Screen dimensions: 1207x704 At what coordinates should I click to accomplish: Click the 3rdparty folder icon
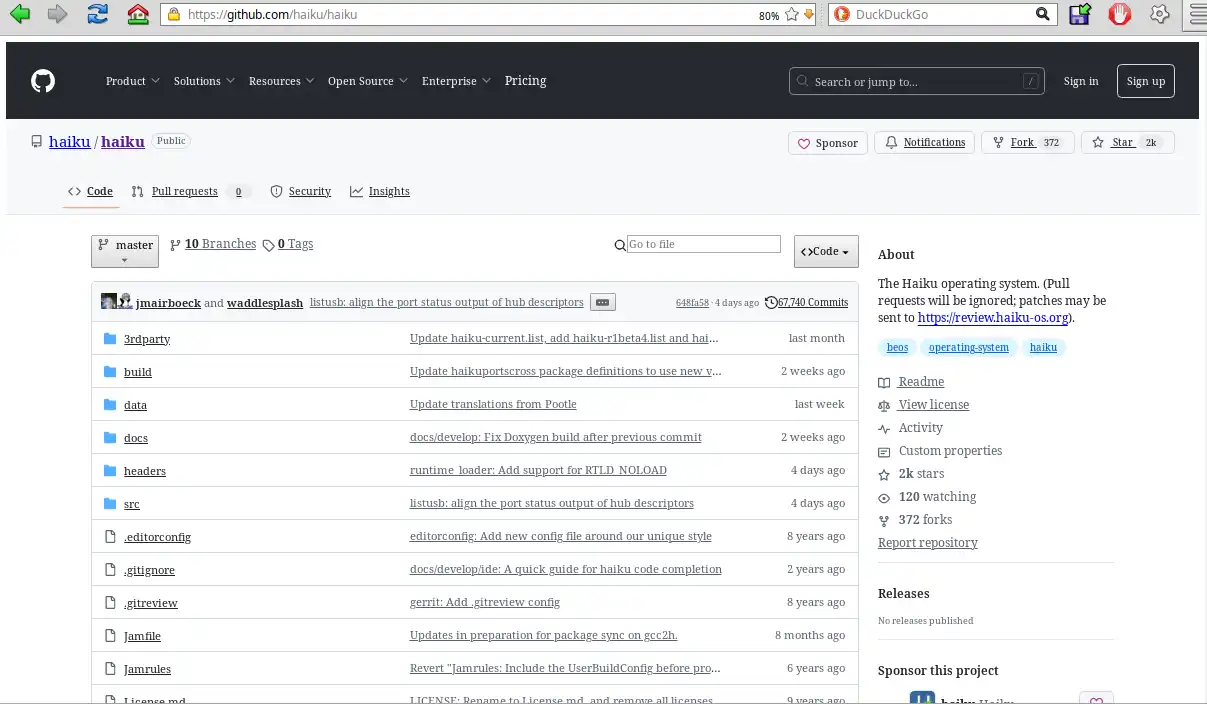pyautogui.click(x=111, y=339)
